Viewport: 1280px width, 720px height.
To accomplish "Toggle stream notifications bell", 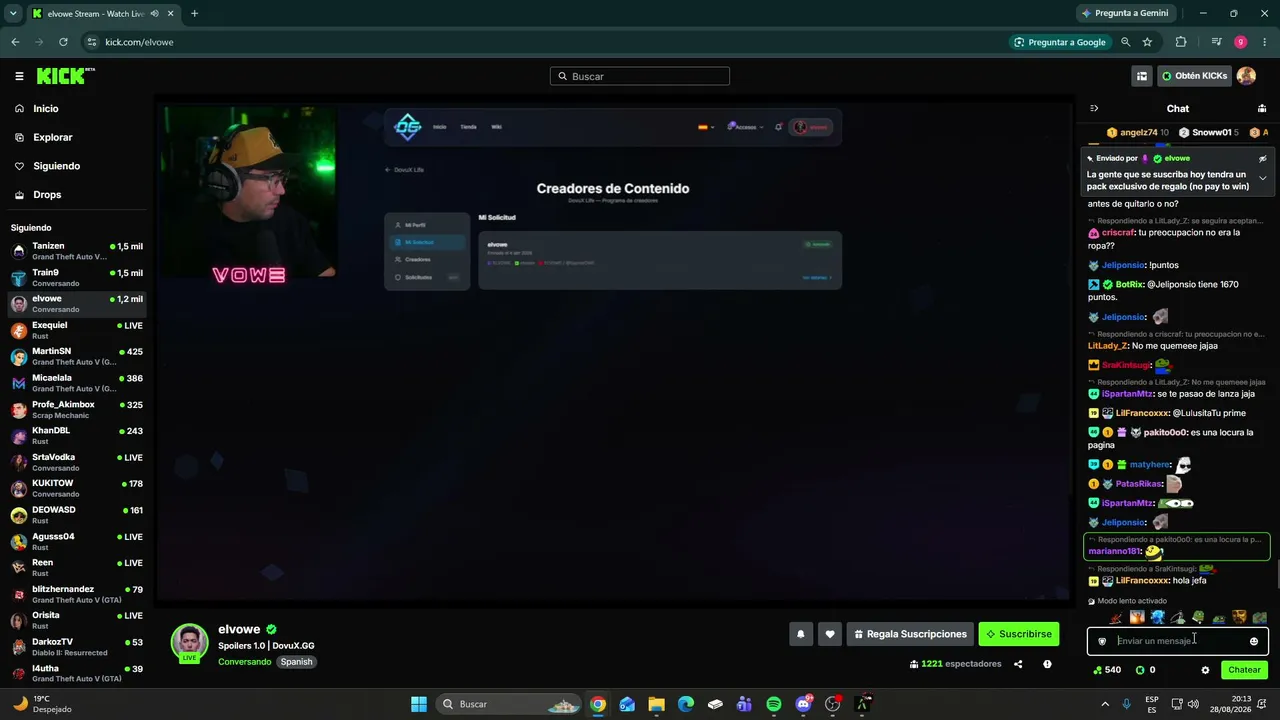I will (x=800, y=634).
